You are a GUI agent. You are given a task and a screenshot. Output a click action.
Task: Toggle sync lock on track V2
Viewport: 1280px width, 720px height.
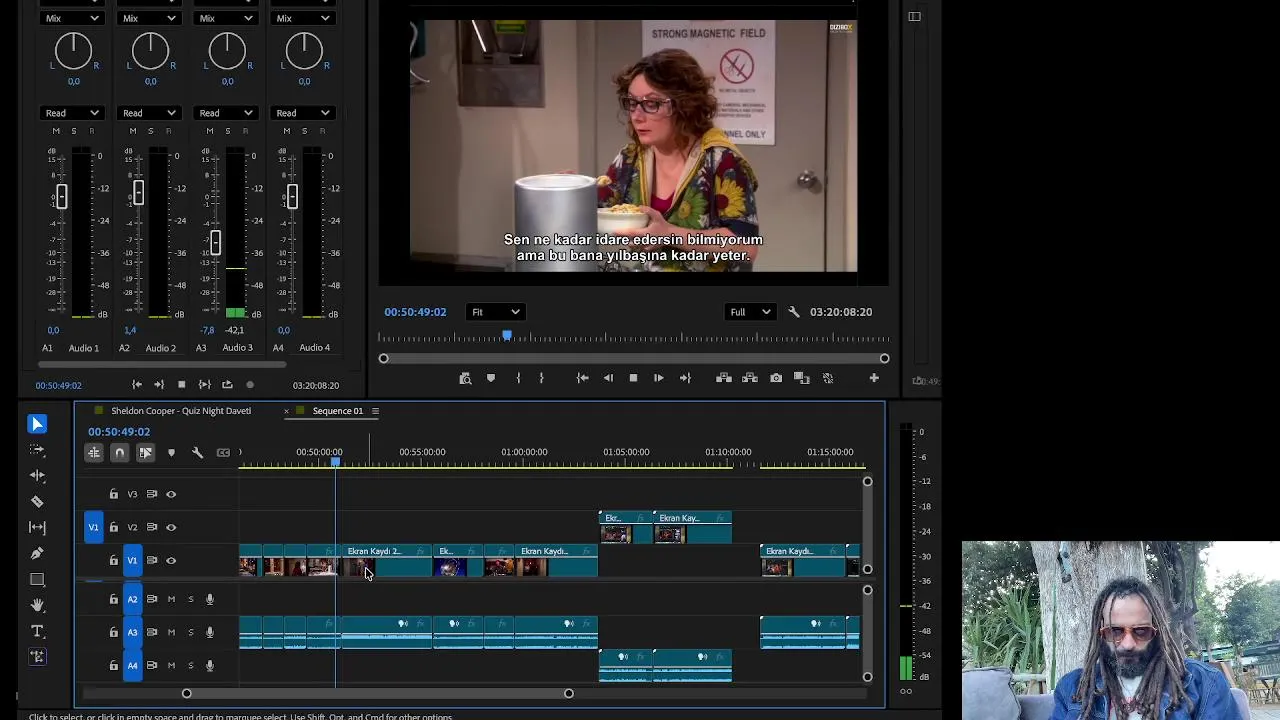pyautogui.click(x=152, y=527)
